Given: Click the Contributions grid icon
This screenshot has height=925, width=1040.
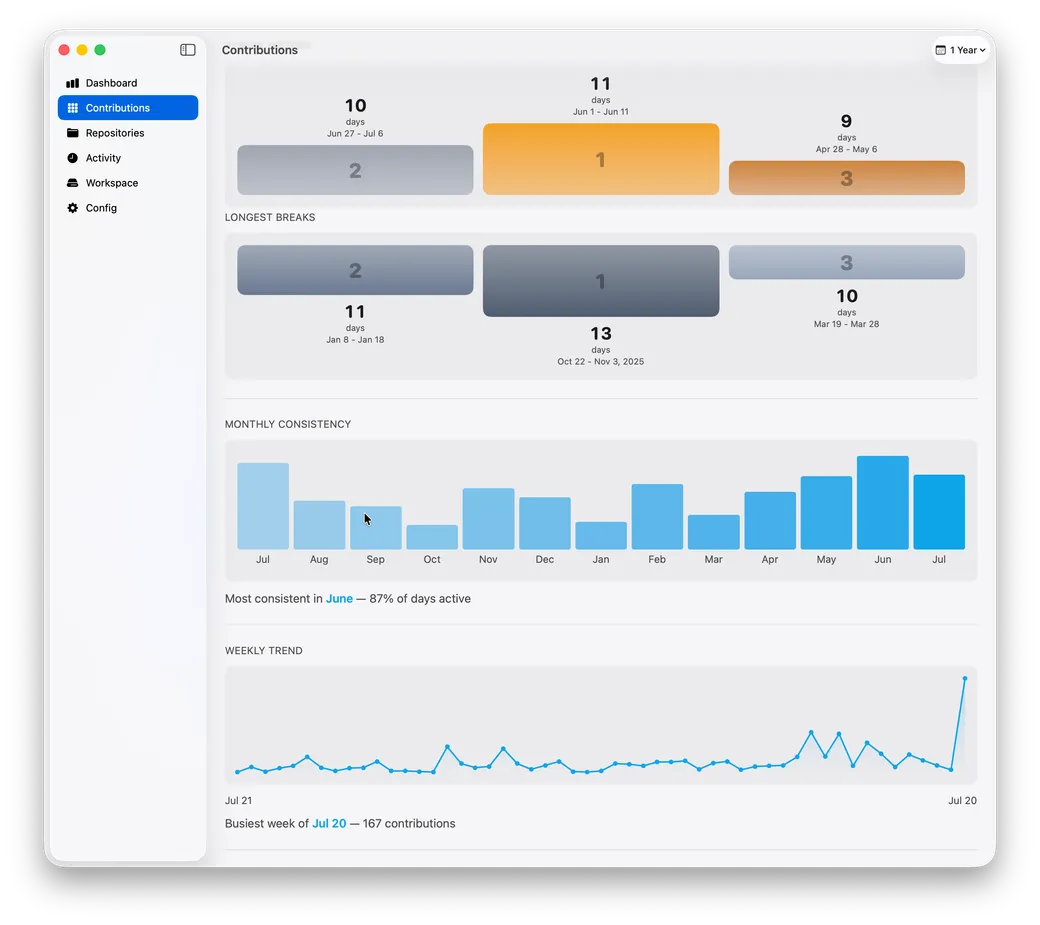Looking at the screenshot, I should (73, 108).
